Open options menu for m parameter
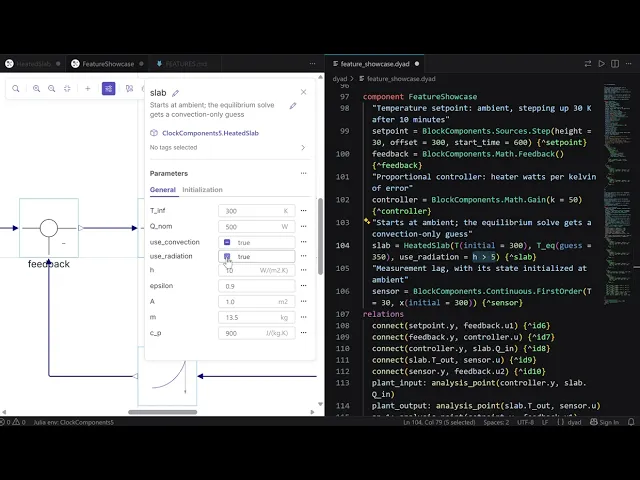Screen dimensions: 640x480 [x=303, y=317]
